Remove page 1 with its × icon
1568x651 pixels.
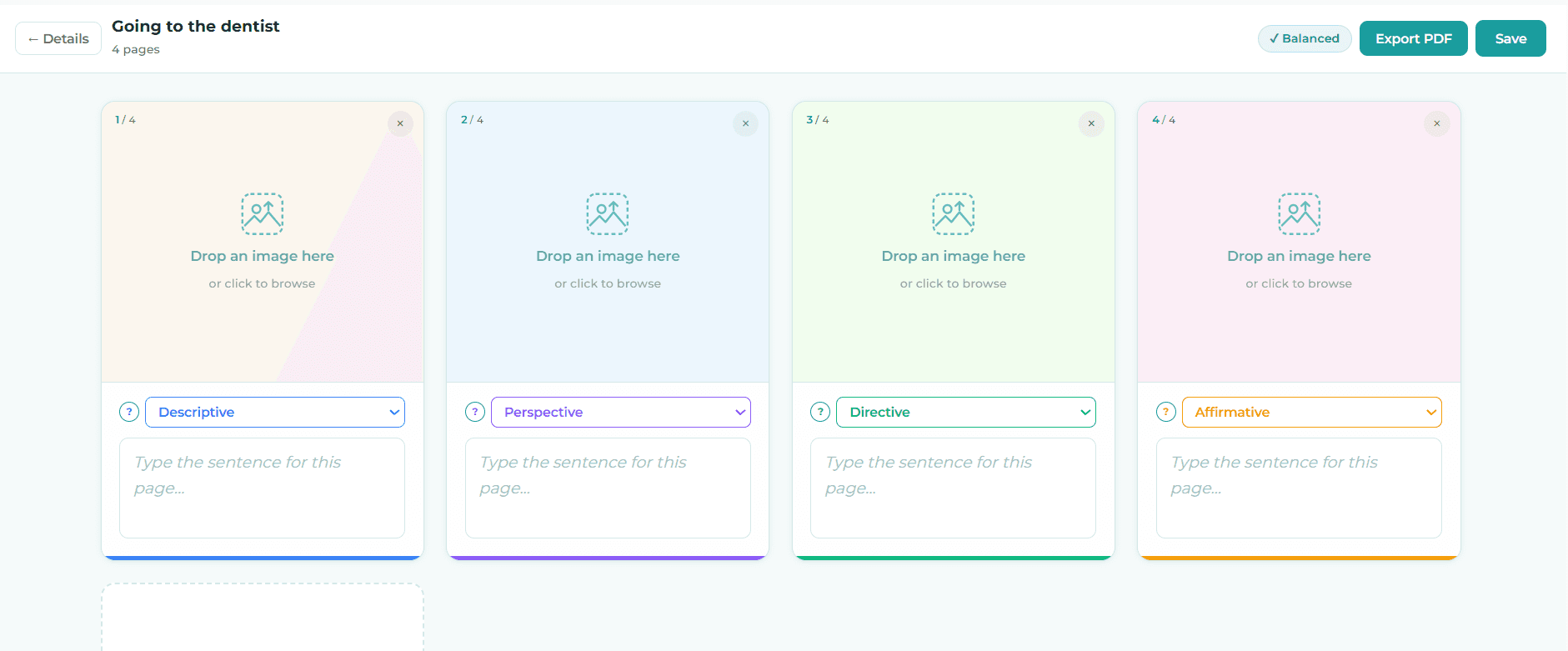click(x=400, y=123)
